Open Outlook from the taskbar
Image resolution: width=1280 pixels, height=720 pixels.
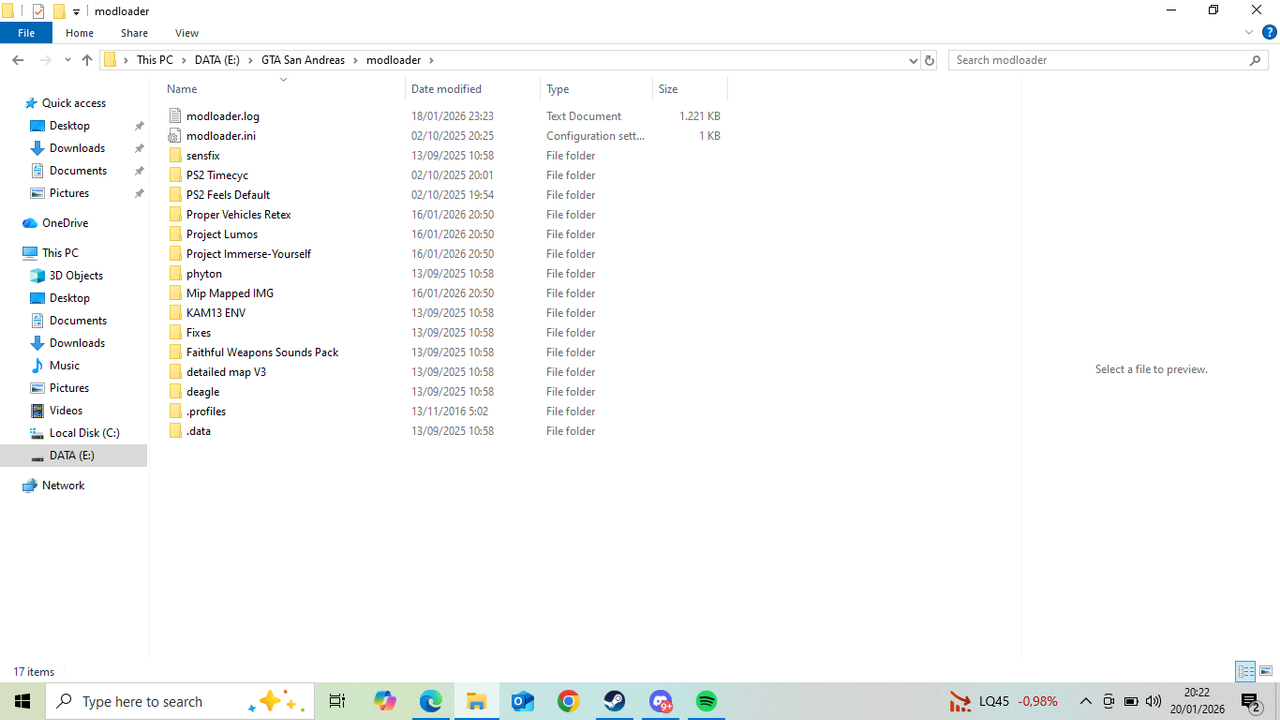(x=523, y=701)
